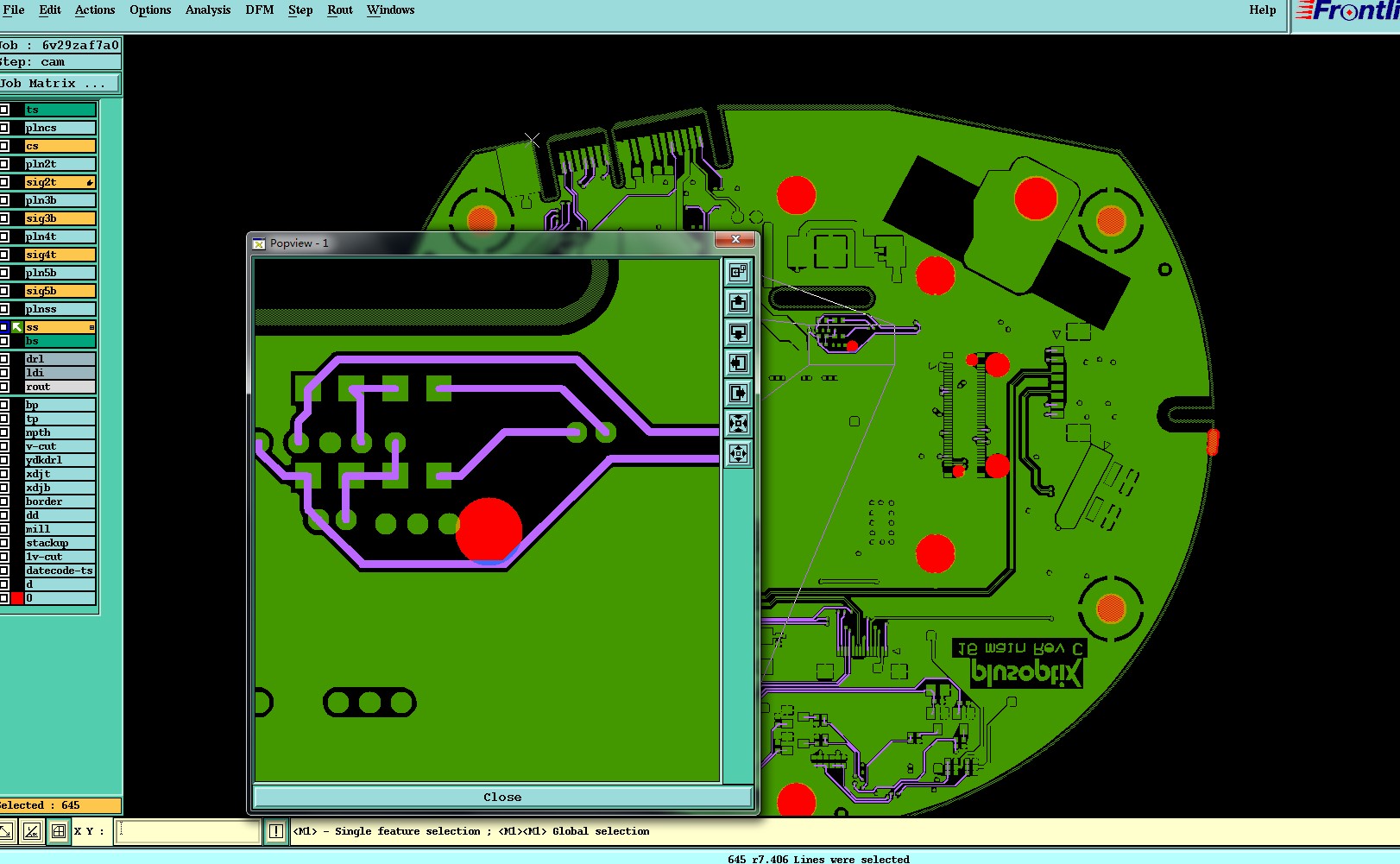1400x864 pixels.
Task: Click the Frontline logo at the top right
Action: point(1346,12)
